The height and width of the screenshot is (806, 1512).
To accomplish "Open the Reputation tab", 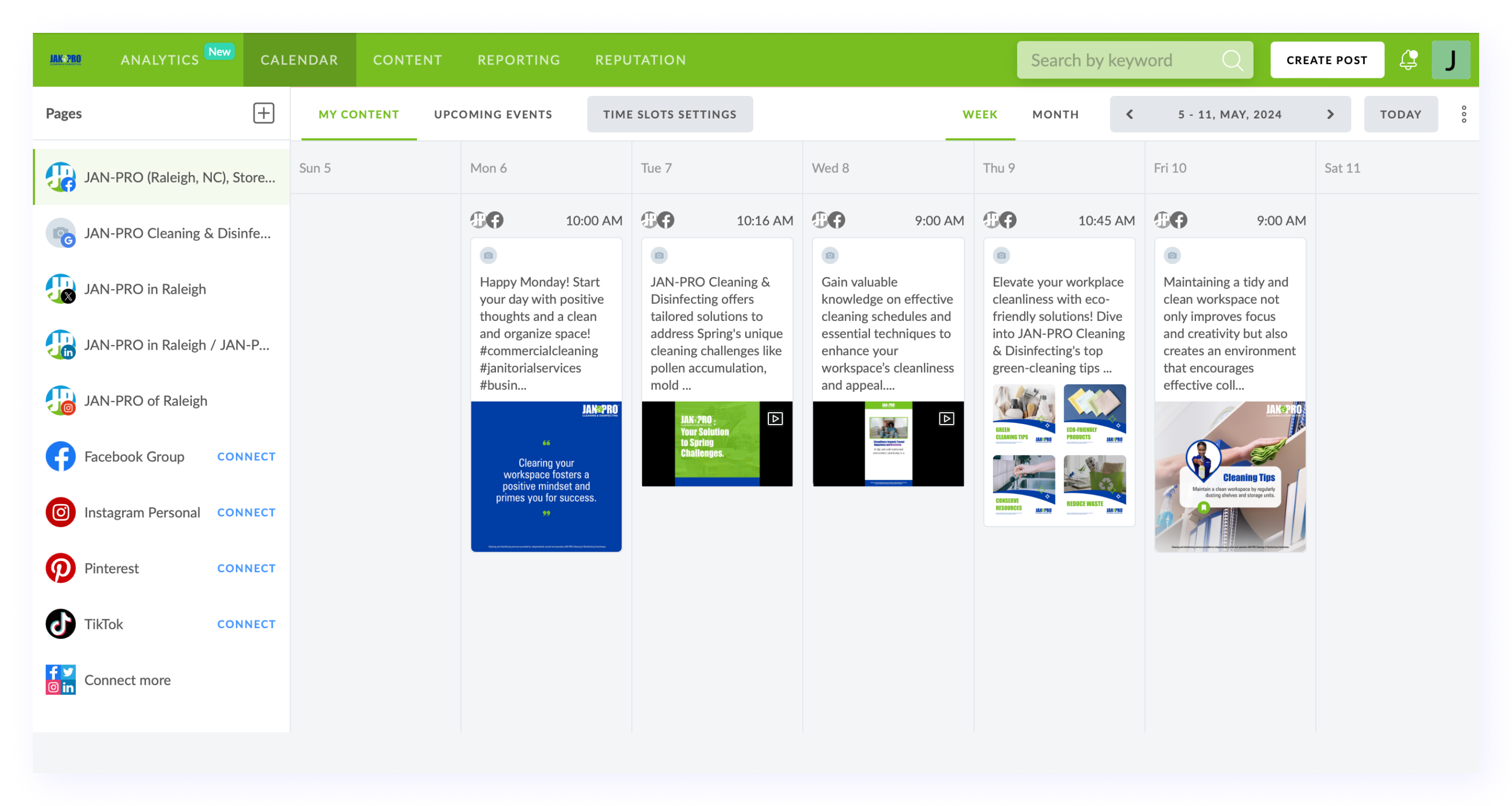I will click(x=641, y=60).
